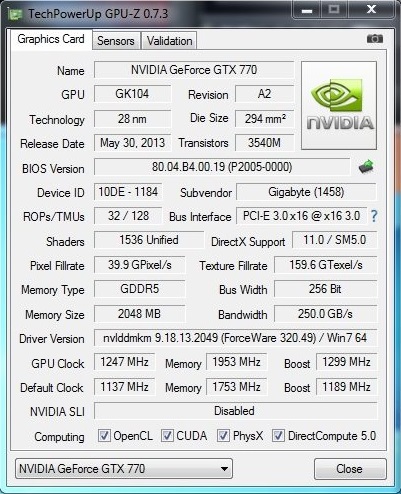Click the Die Size field
401x494 pixels.
264,119
